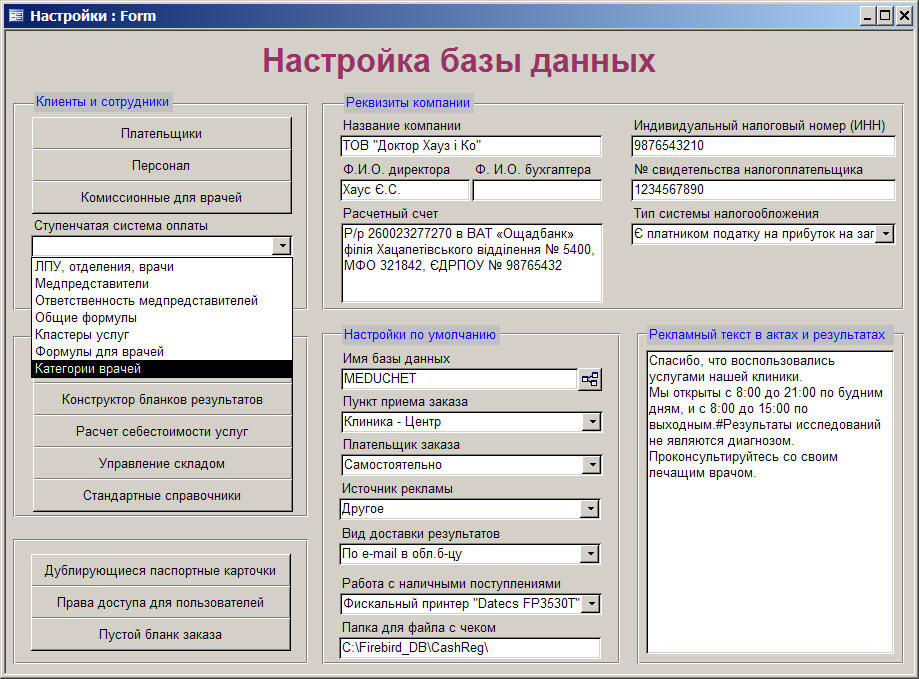Click the Имя базы данных field
The width and height of the screenshot is (919, 679).
click(x=460, y=379)
